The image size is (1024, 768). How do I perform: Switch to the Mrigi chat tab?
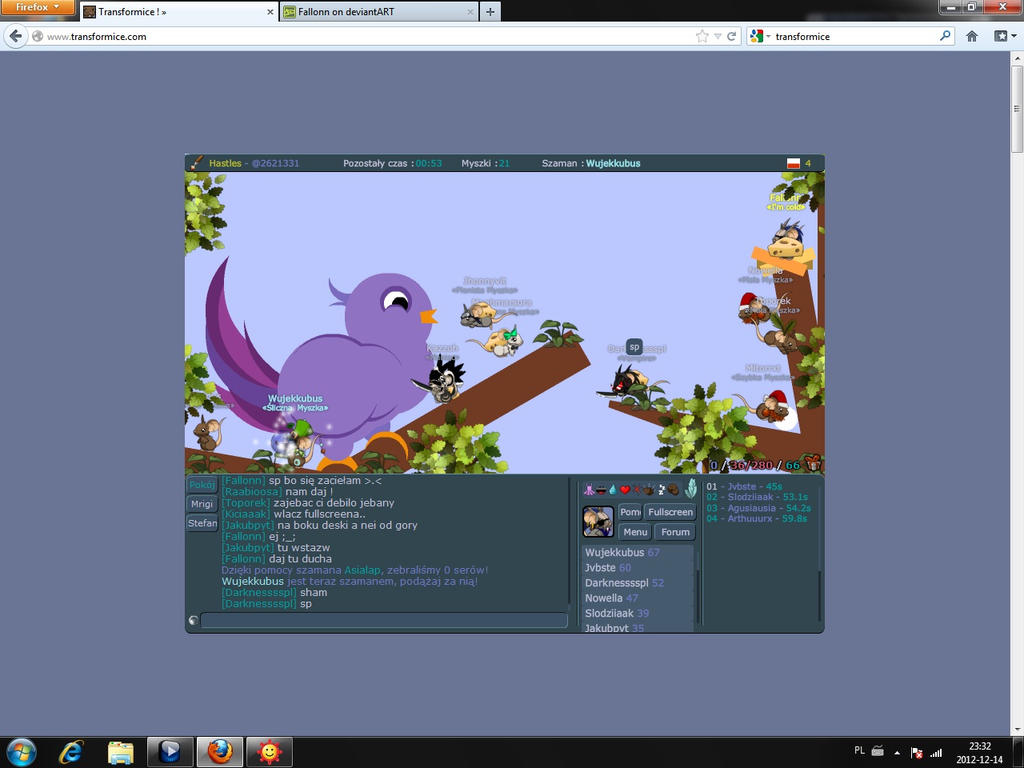202,504
